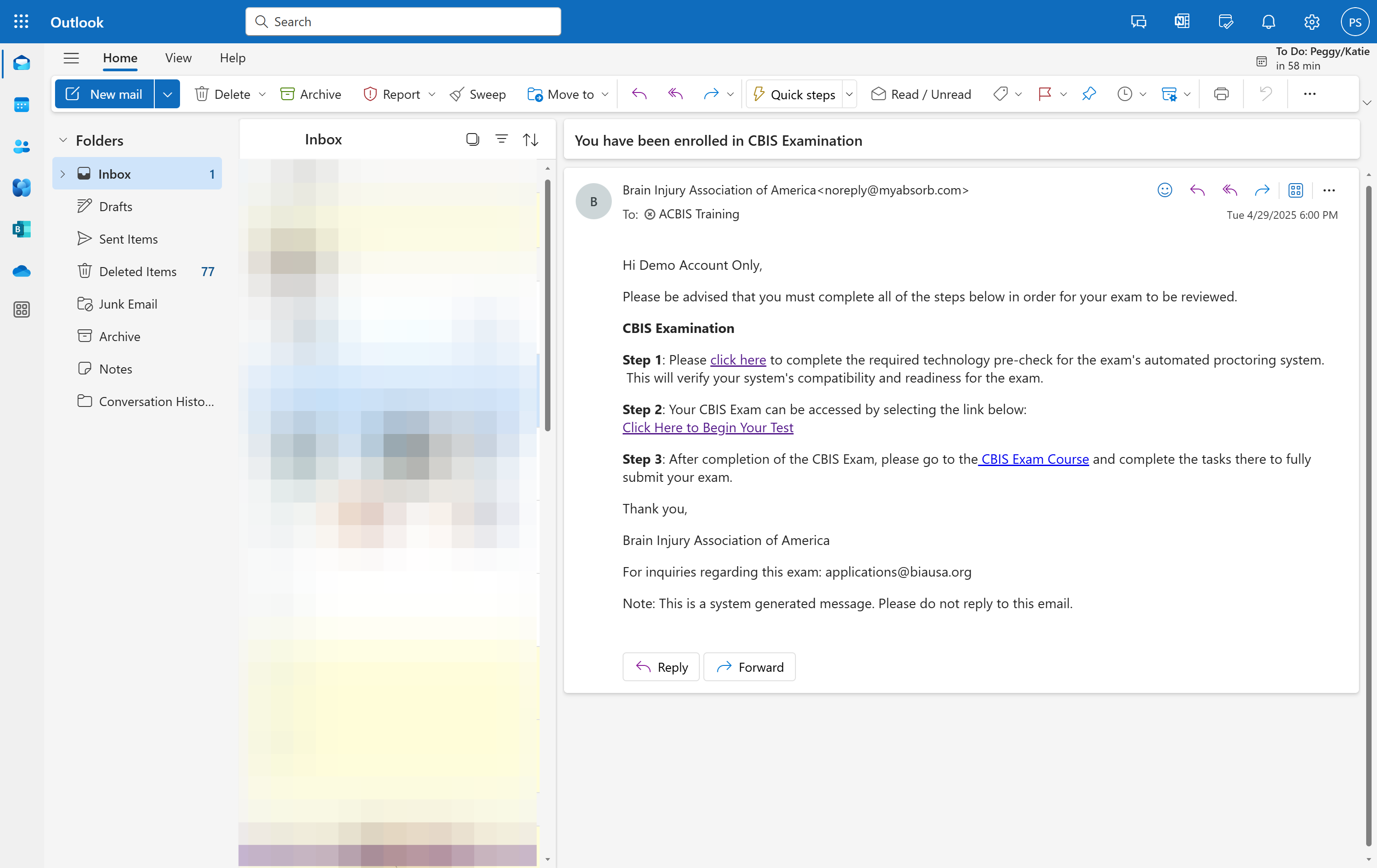Open 'Click Here to Begin Your Test' link
This screenshot has width=1377, height=868.
[x=708, y=427]
